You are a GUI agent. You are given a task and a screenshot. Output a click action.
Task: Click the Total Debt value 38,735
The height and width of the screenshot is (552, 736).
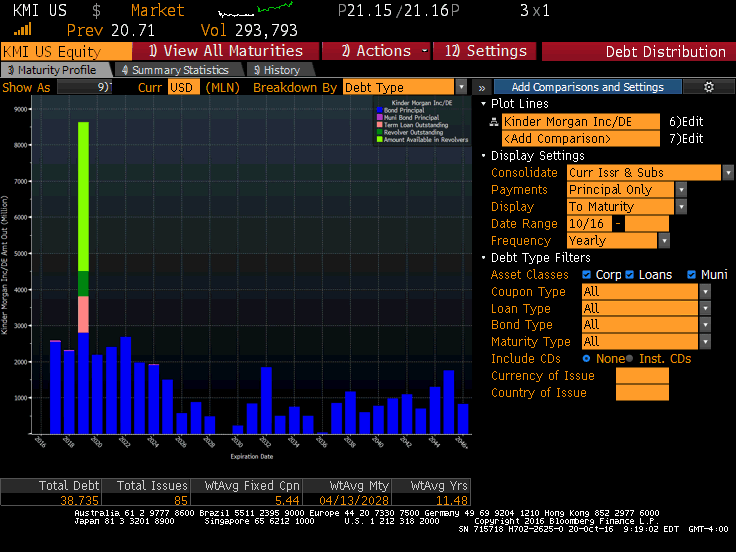(x=79, y=500)
